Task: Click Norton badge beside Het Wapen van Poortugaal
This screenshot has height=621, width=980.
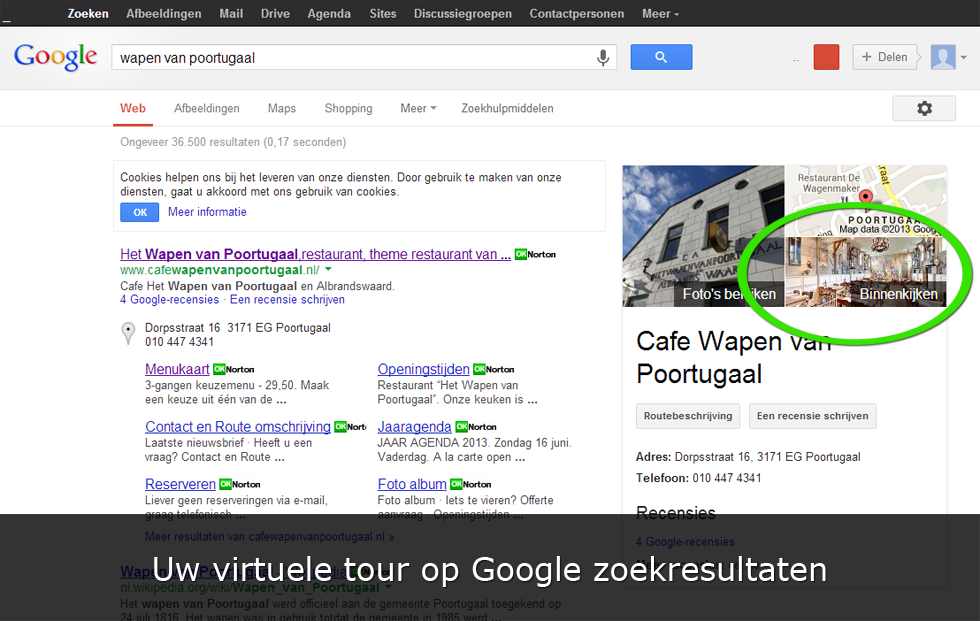Action: click(x=535, y=254)
